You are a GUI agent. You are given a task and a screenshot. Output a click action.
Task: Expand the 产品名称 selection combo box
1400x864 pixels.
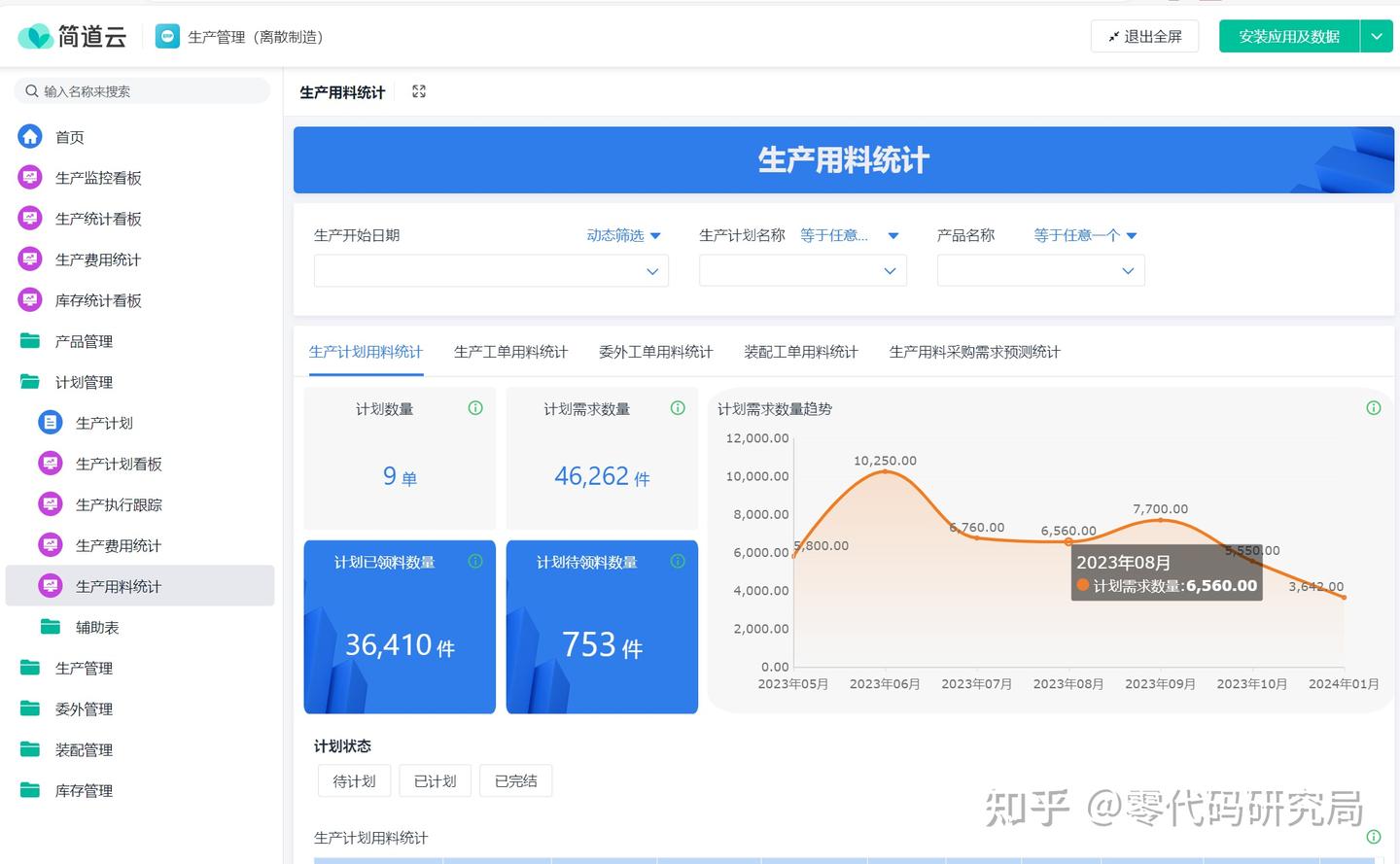(x=1040, y=271)
